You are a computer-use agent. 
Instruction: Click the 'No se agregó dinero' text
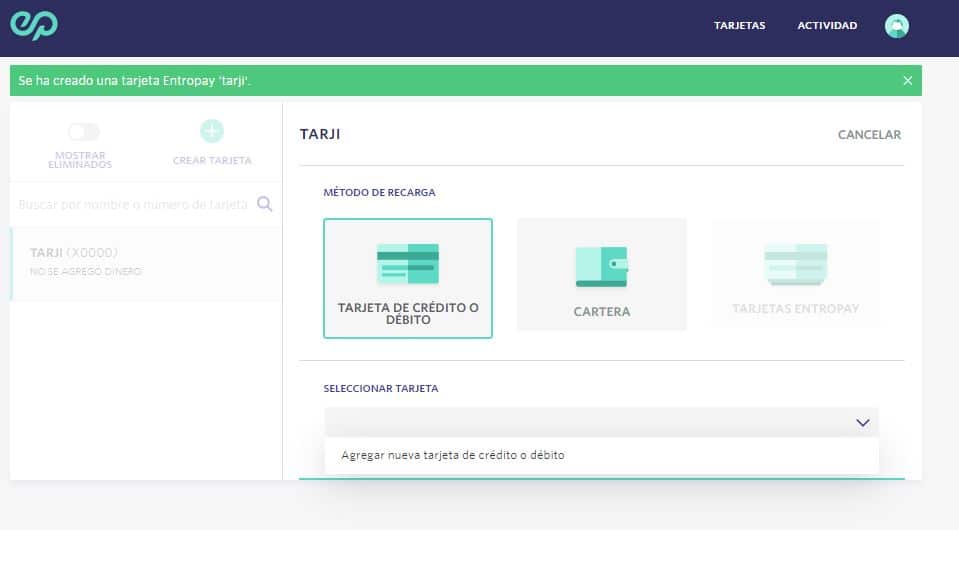coord(86,272)
